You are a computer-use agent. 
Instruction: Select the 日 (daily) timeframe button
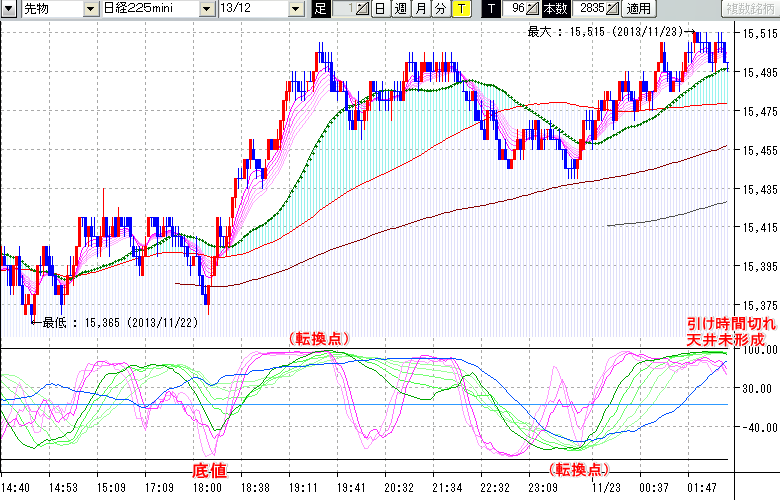click(380, 9)
